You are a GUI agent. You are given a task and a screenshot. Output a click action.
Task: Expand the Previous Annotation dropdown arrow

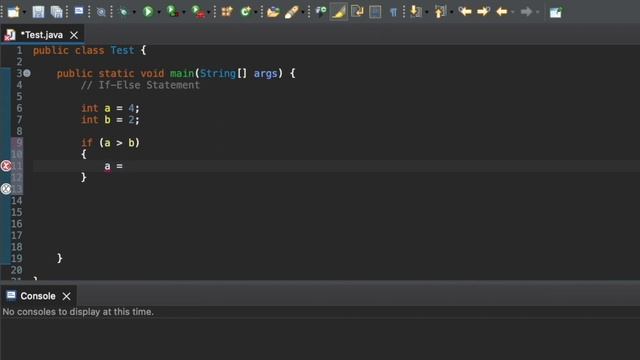(451, 12)
